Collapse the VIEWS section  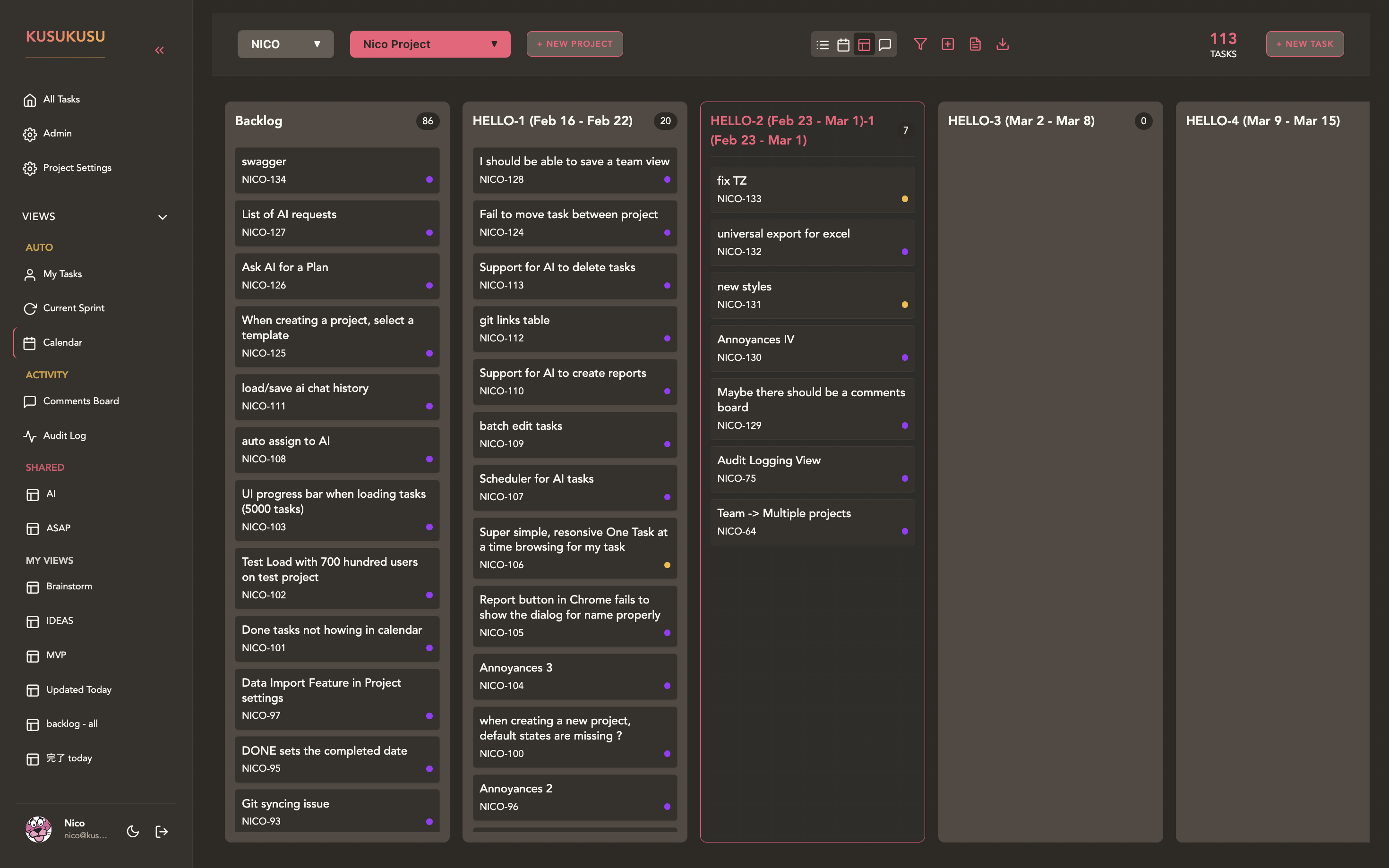[162, 217]
